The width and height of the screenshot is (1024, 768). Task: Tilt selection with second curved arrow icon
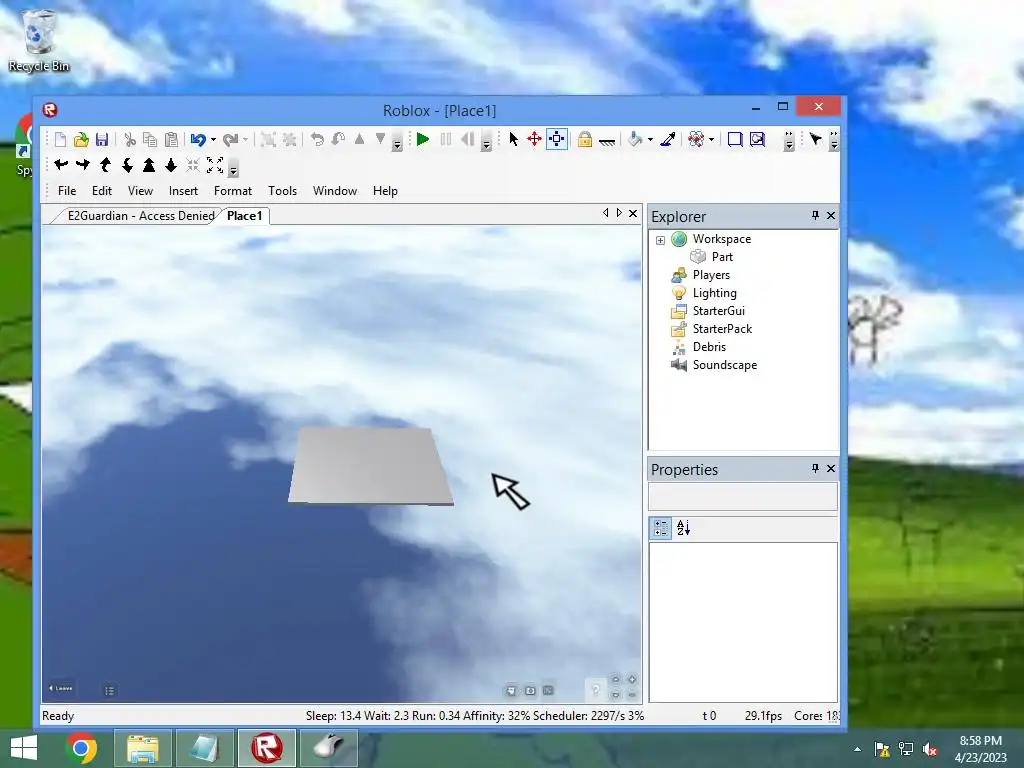338,139
